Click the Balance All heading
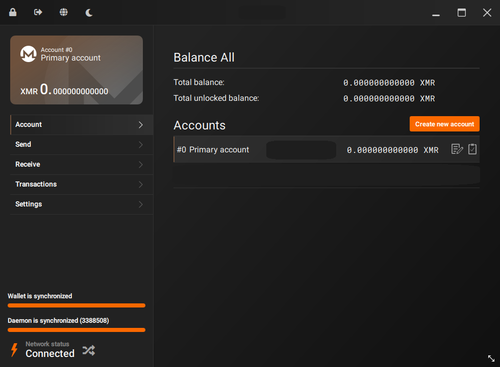Screen dimensions: 500x367 click(204, 57)
